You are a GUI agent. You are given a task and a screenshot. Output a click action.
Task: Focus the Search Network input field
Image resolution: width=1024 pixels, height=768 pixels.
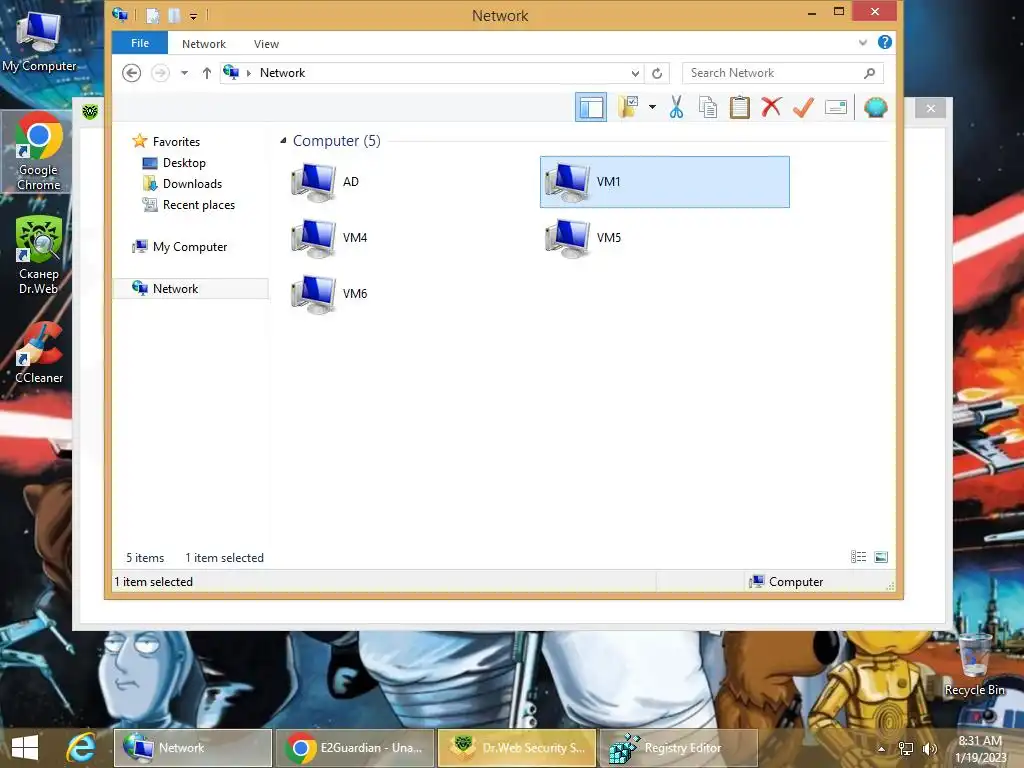point(774,73)
